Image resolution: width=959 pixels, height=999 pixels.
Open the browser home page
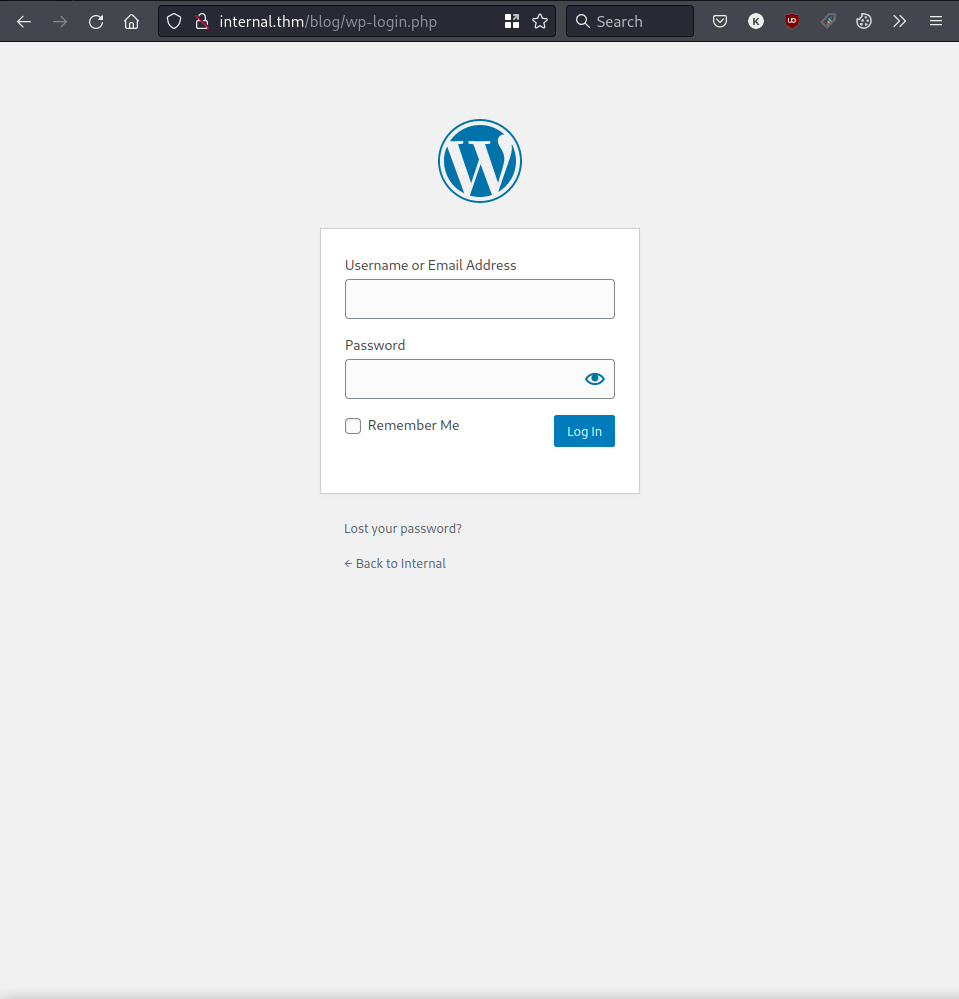(x=131, y=22)
